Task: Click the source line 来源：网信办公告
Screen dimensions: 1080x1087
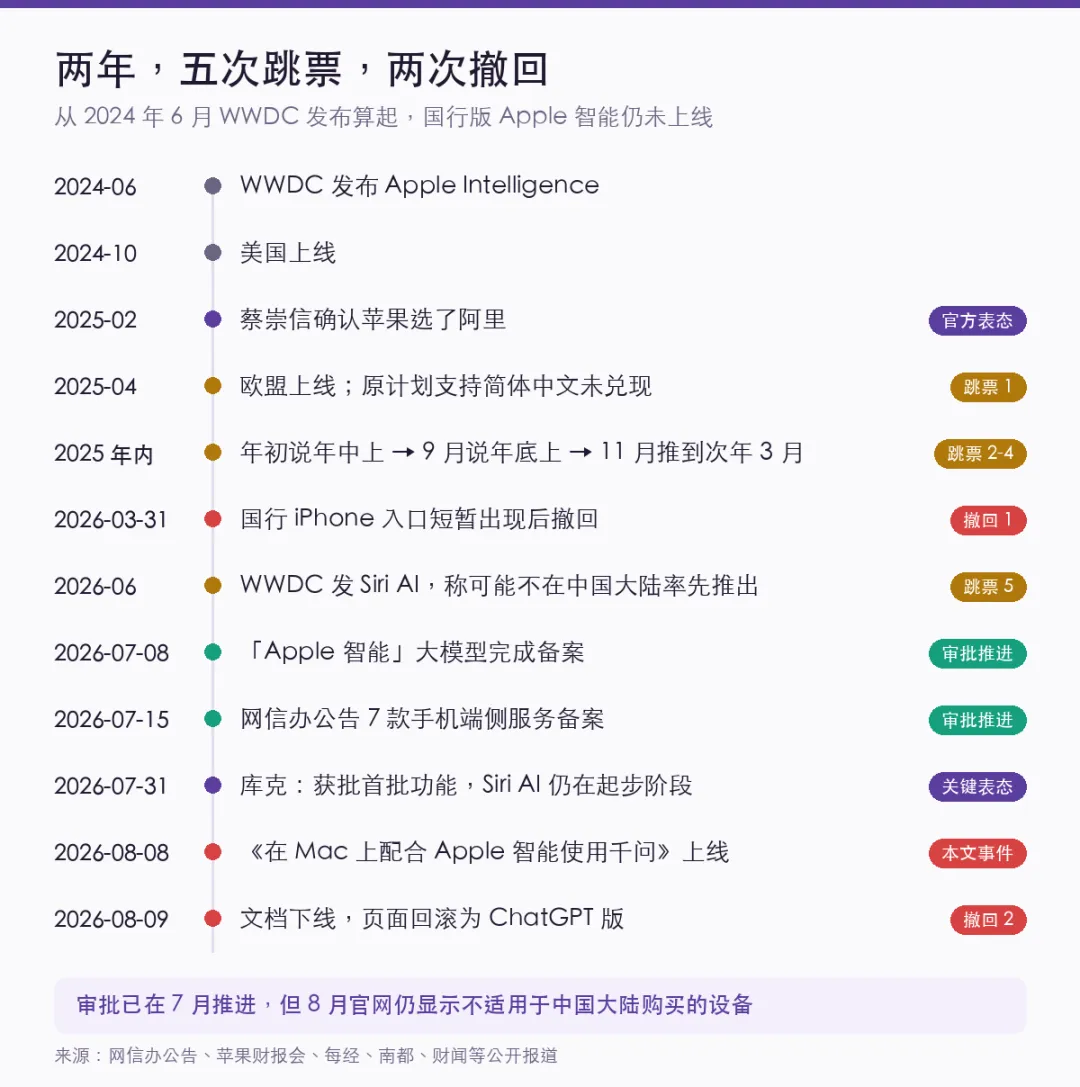Action: (306, 1055)
